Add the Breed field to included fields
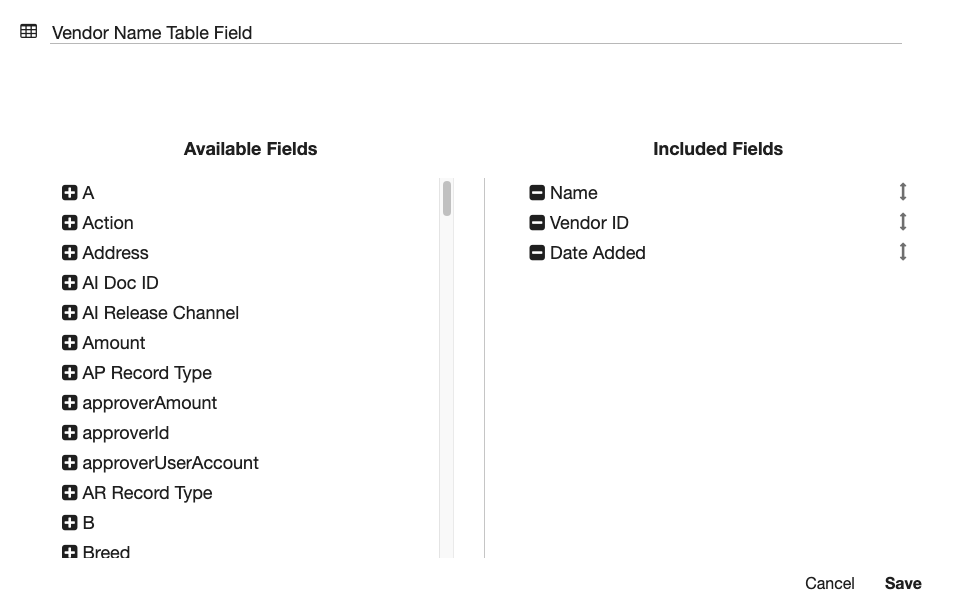Image resolution: width=955 pixels, height=606 pixels. pos(68,552)
